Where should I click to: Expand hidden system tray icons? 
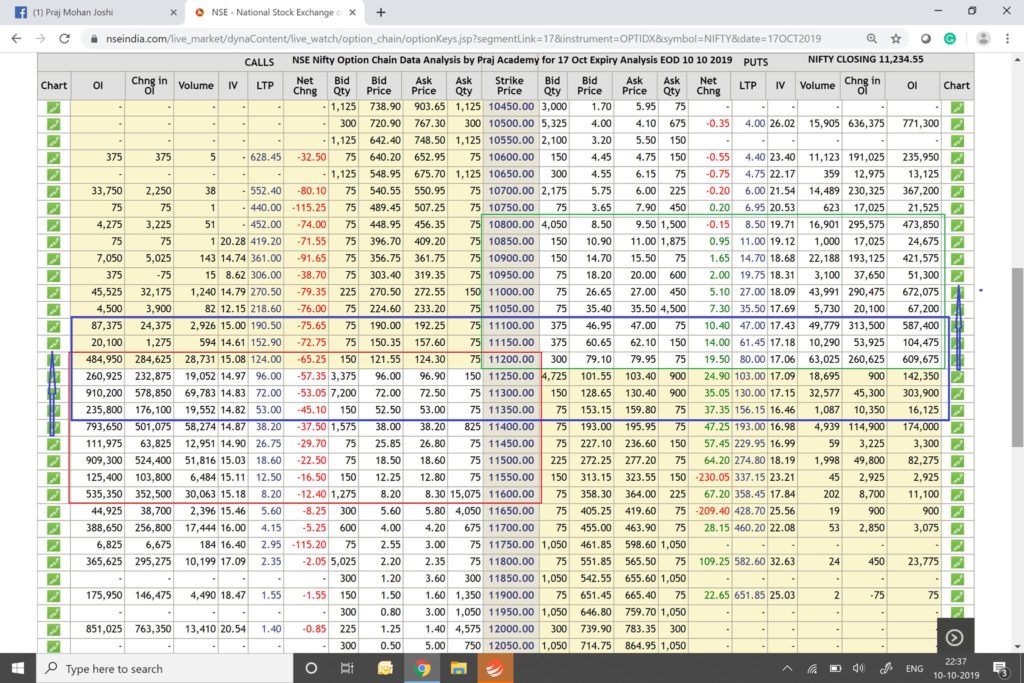pos(786,668)
